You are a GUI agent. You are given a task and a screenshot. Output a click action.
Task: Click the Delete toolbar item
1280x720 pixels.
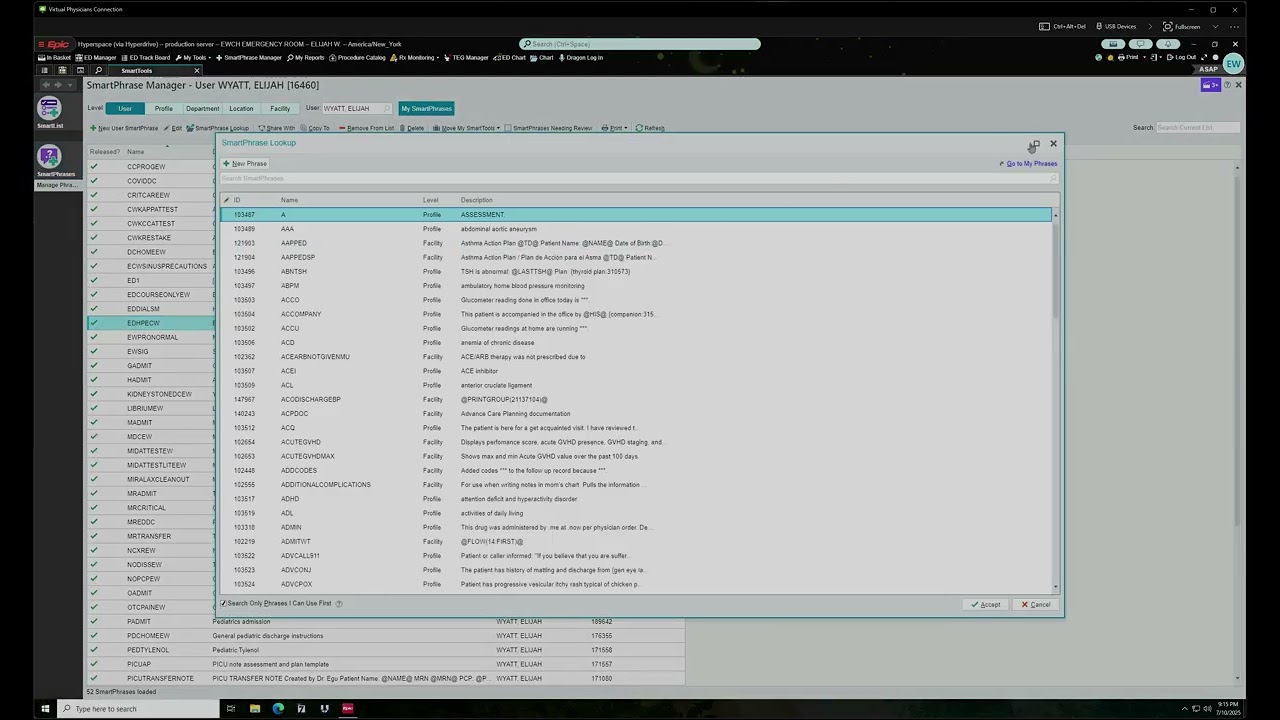[x=412, y=128]
